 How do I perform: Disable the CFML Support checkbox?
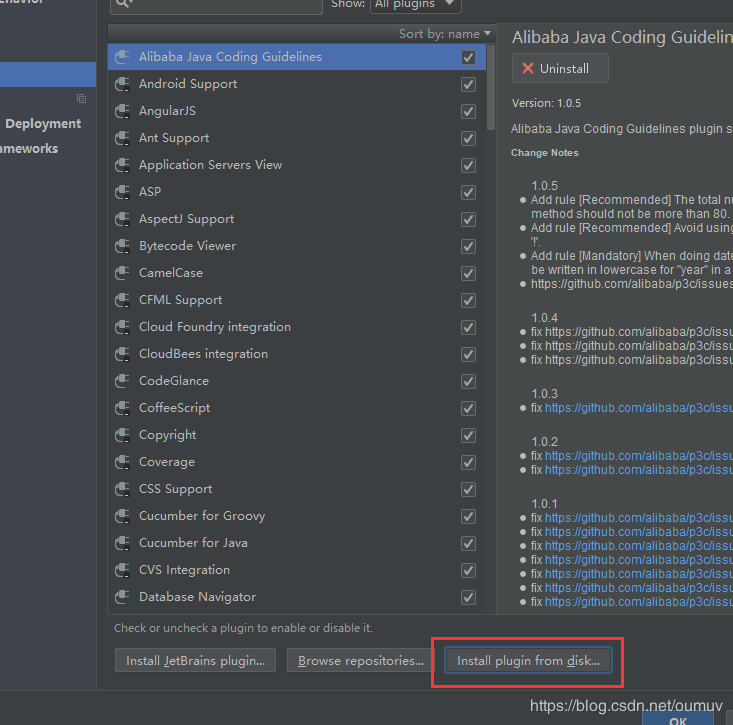pyautogui.click(x=468, y=301)
